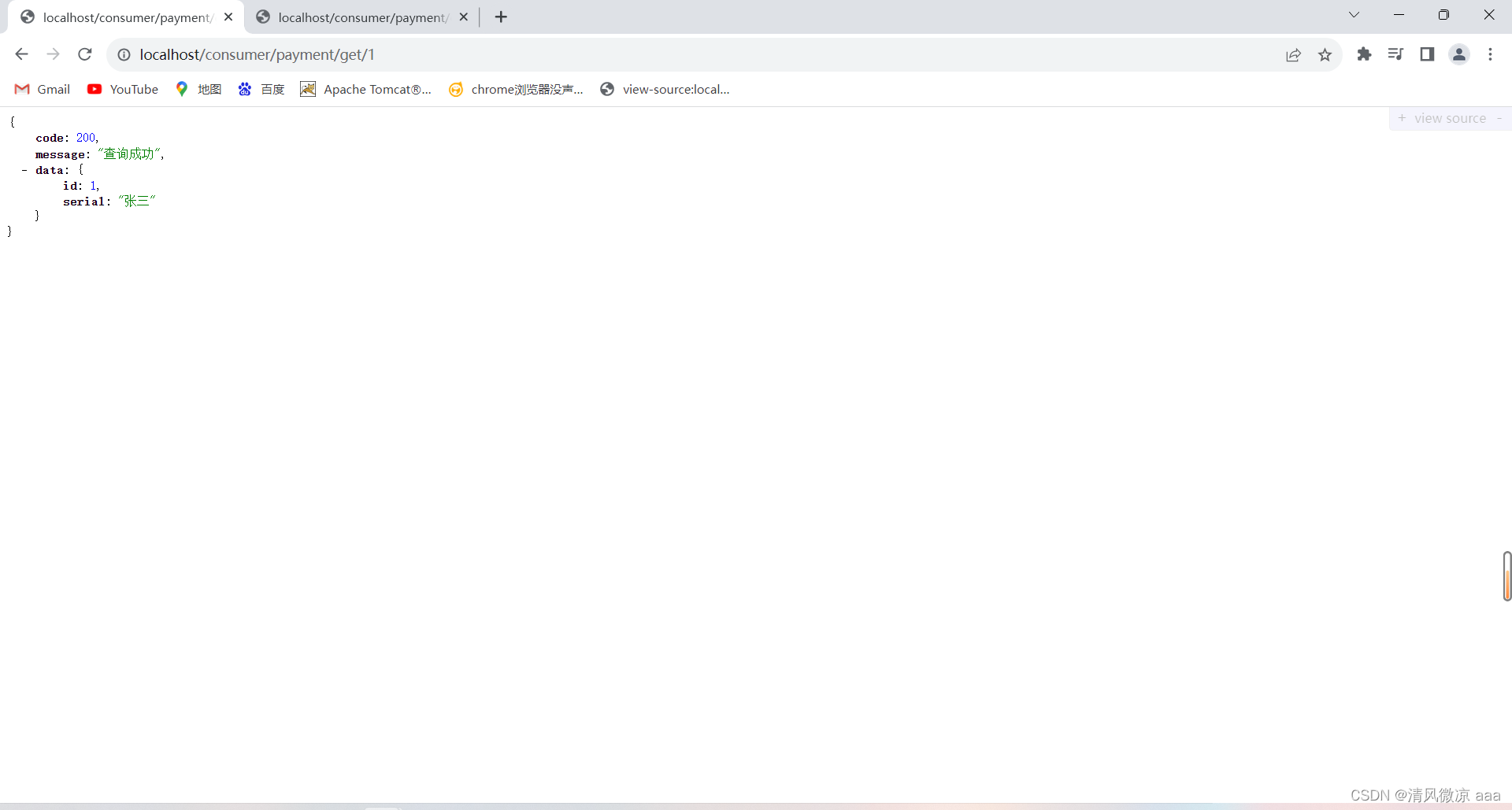The width and height of the screenshot is (1512, 810).
Task: Share this page icon
Action: (1293, 55)
